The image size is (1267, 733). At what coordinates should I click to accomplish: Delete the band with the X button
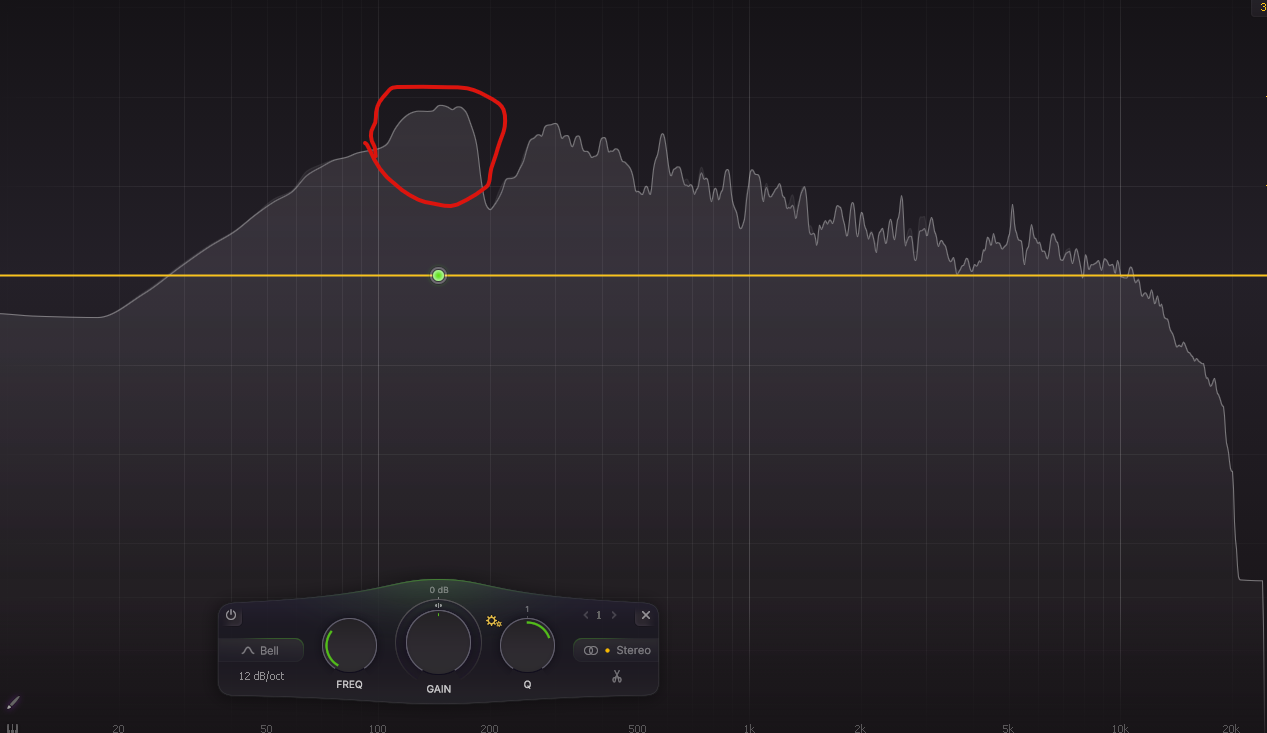(x=645, y=615)
